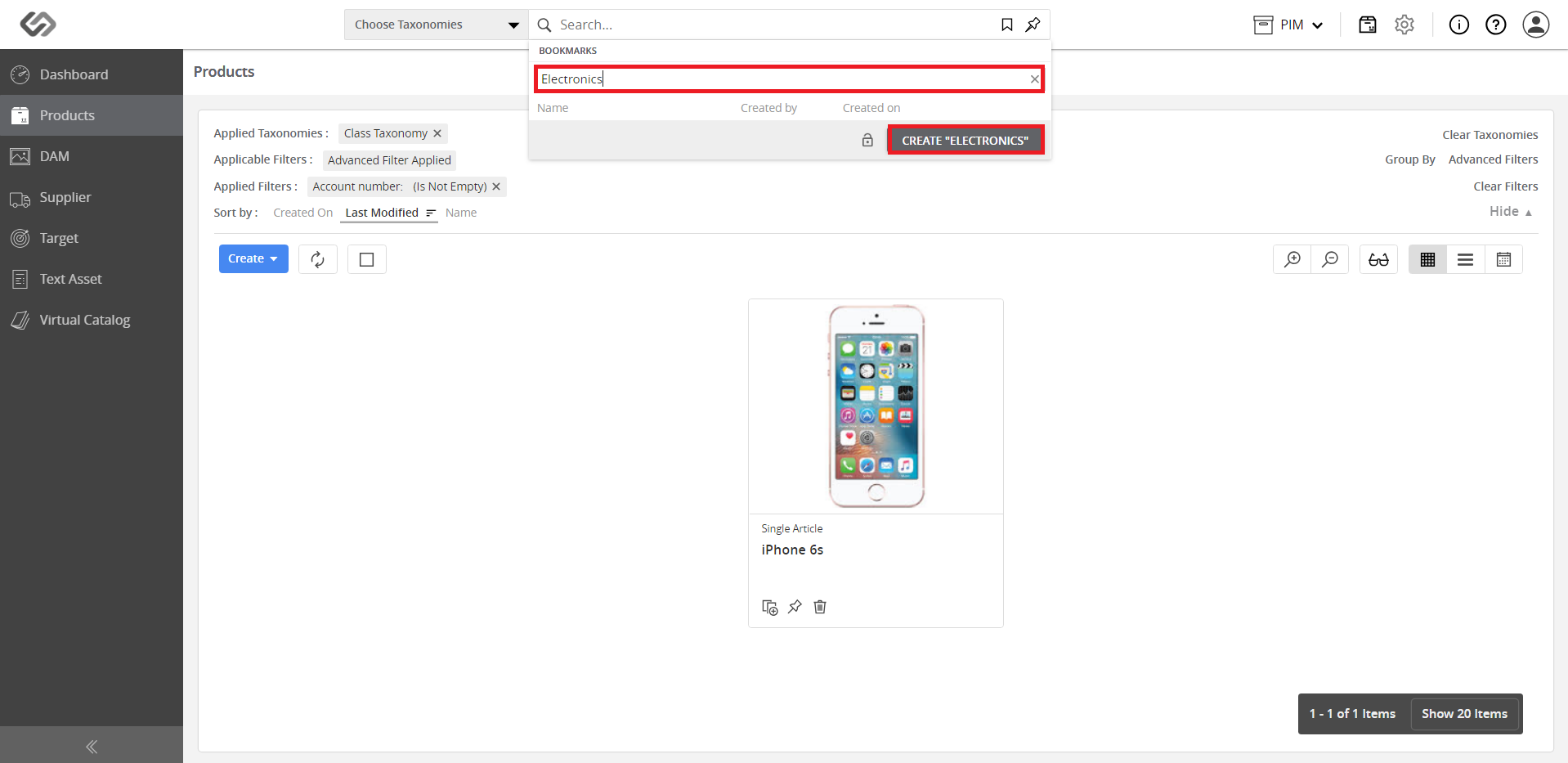The height and width of the screenshot is (763, 1568).
Task: Click the pin icon in search bar
Action: (x=1033, y=25)
